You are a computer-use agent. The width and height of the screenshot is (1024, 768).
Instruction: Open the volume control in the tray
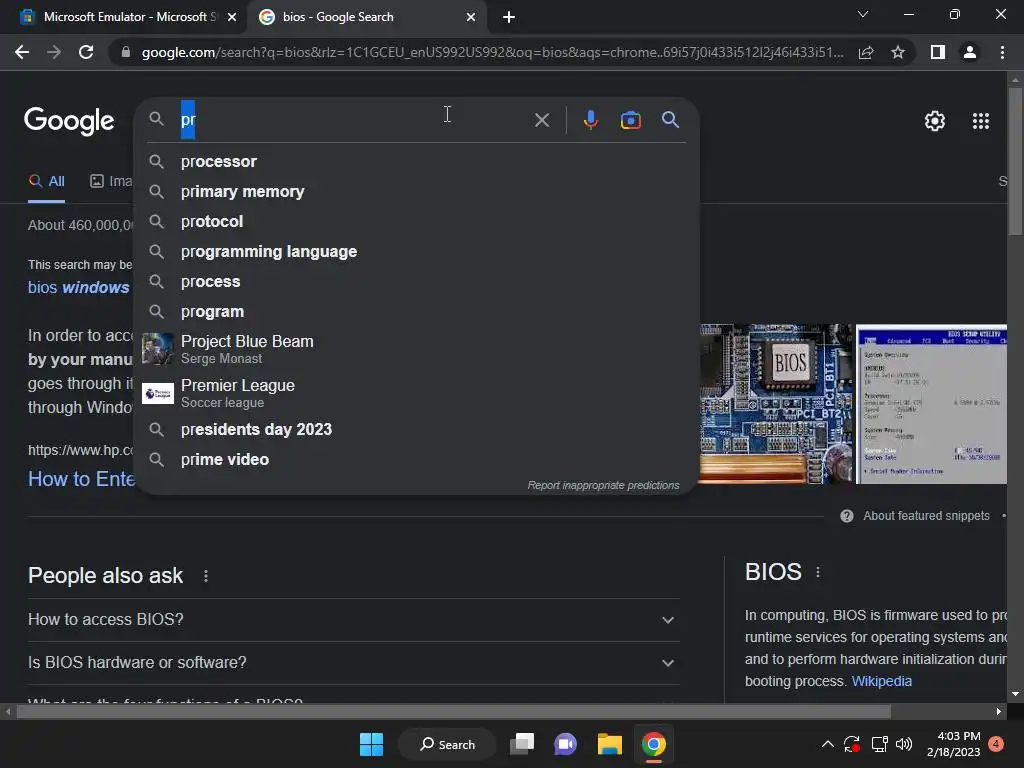[904, 744]
